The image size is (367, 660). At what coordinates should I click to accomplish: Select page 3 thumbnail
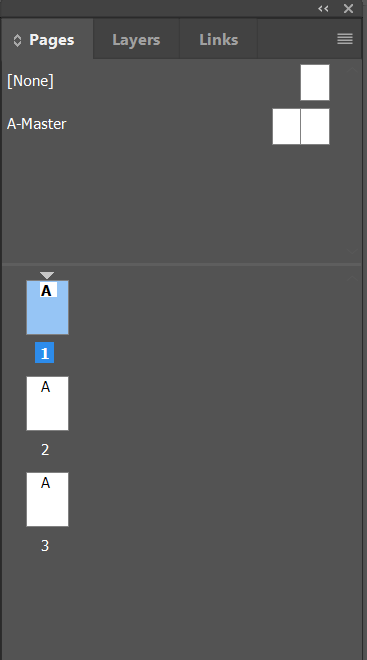coord(48,500)
